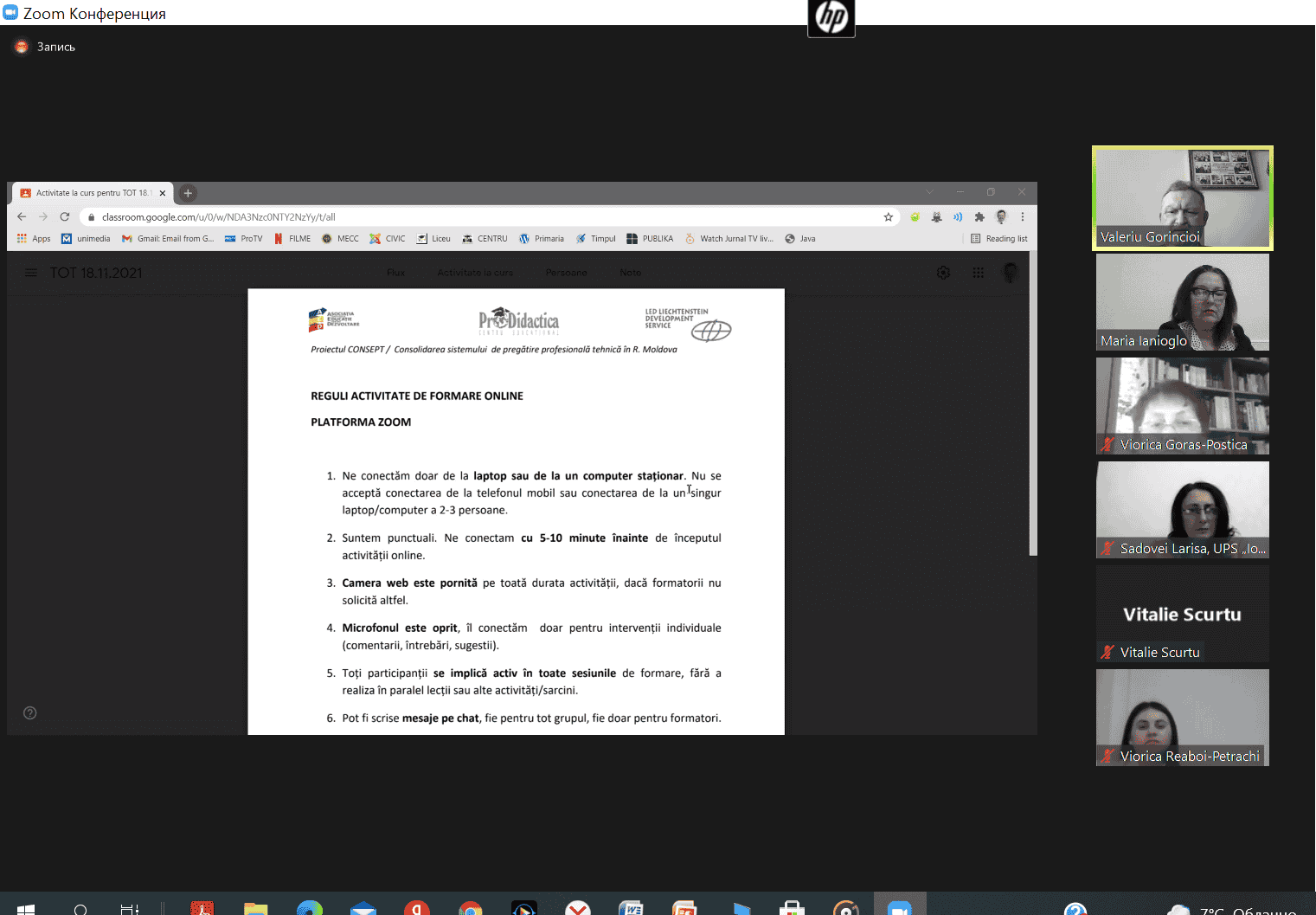
Task: Open a new browser tab
Action: click(188, 193)
